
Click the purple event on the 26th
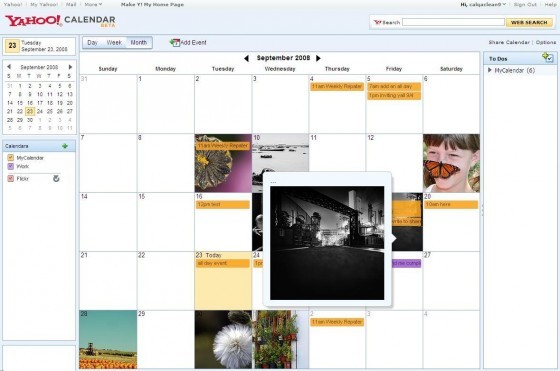(406, 264)
